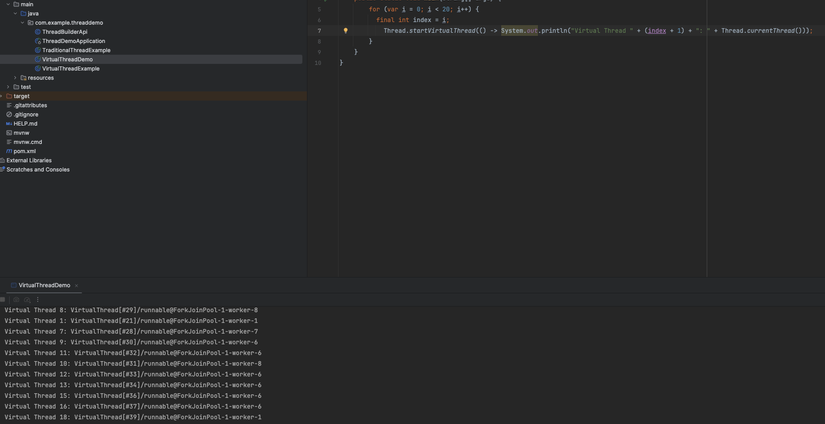Select the mvnw.cmd file
Screen dimensions: 825x424
[x=28, y=142]
